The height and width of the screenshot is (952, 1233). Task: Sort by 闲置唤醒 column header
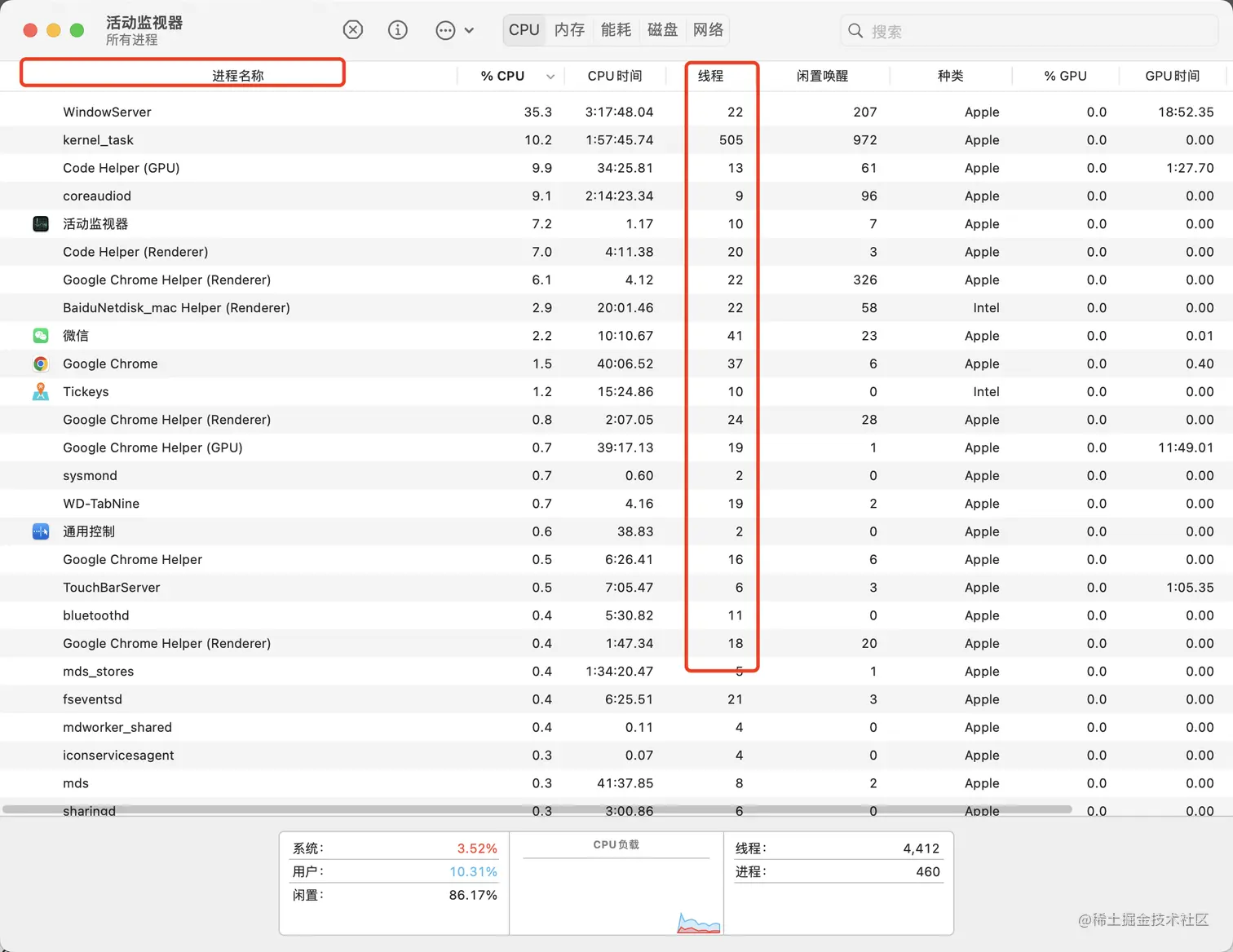point(822,76)
